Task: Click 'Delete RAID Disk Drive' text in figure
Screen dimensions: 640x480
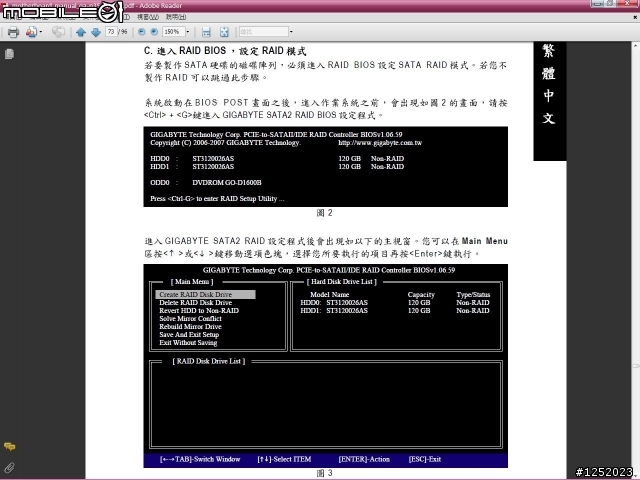Action: [x=196, y=302]
